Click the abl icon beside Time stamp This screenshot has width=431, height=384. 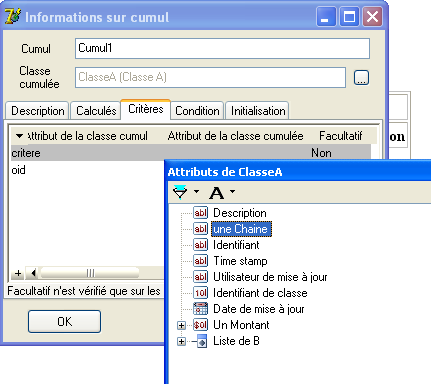[201, 261]
